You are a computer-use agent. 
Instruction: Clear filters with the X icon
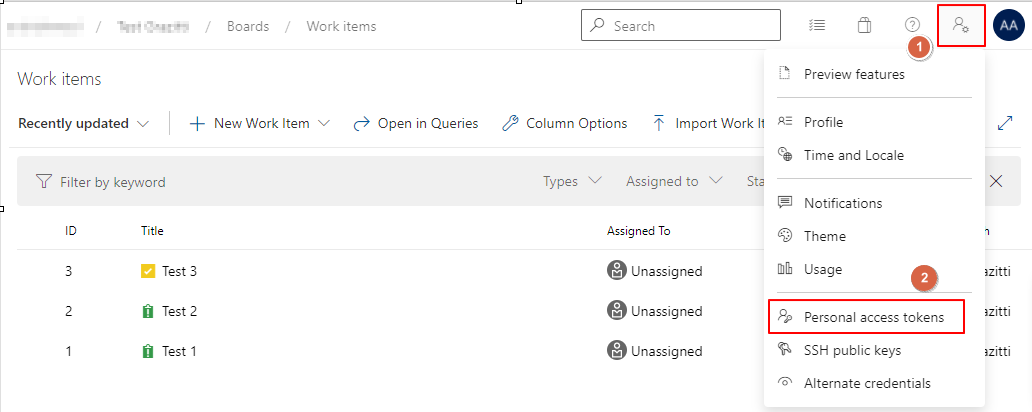[996, 181]
